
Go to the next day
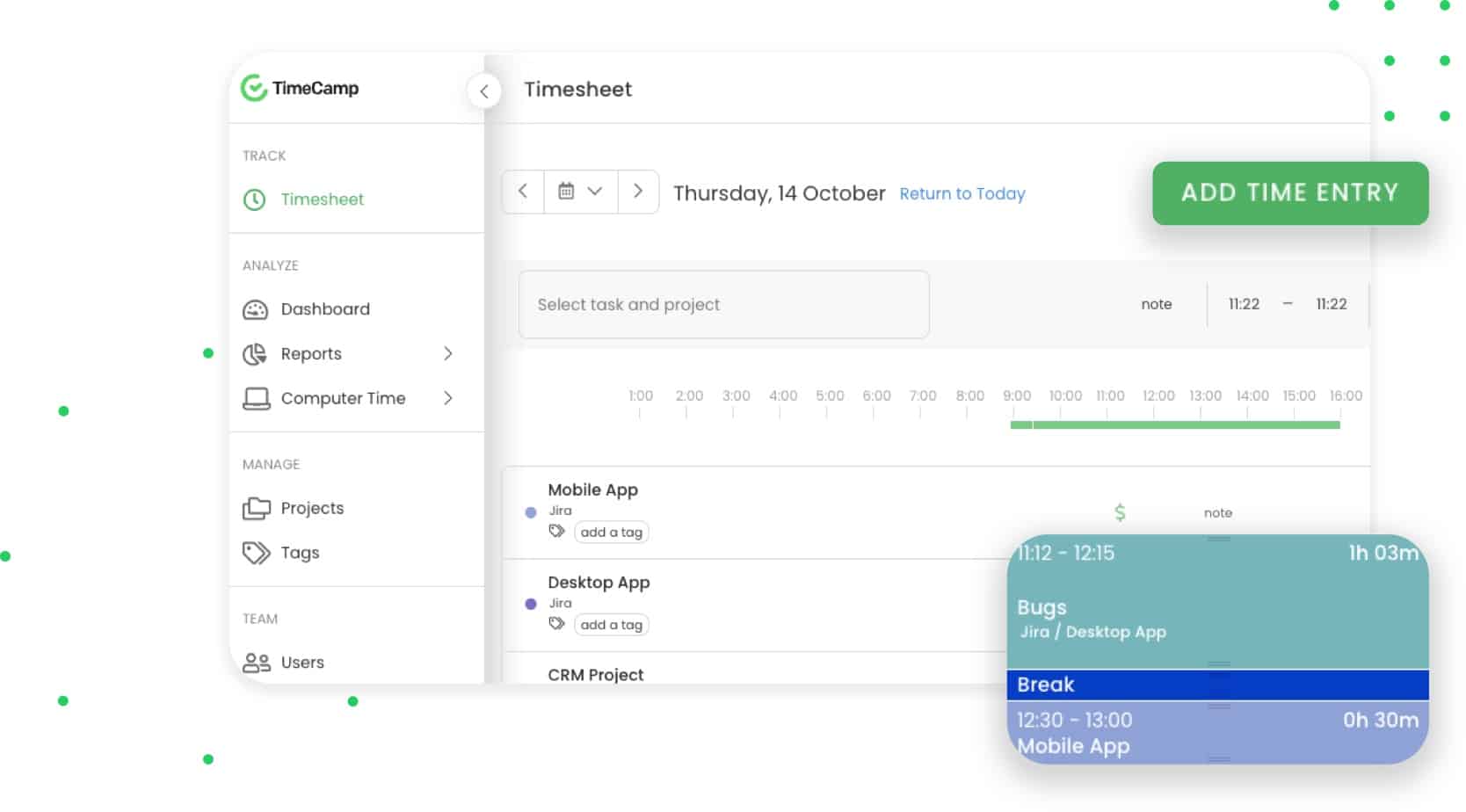click(638, 192)
